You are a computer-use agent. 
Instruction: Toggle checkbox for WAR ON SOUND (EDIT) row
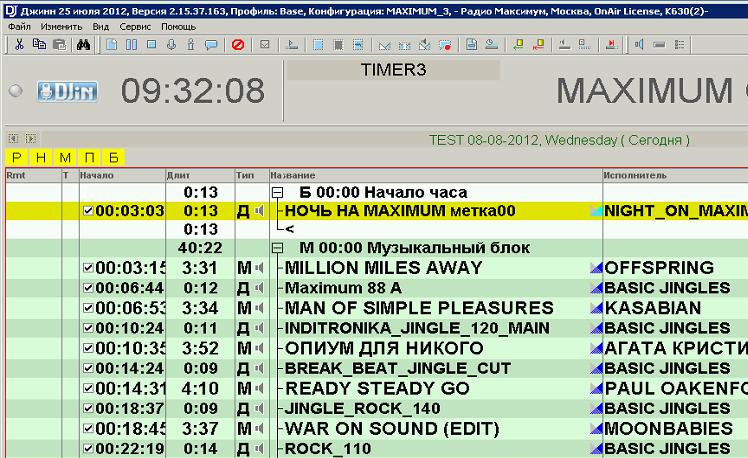(x=88, y=428)
